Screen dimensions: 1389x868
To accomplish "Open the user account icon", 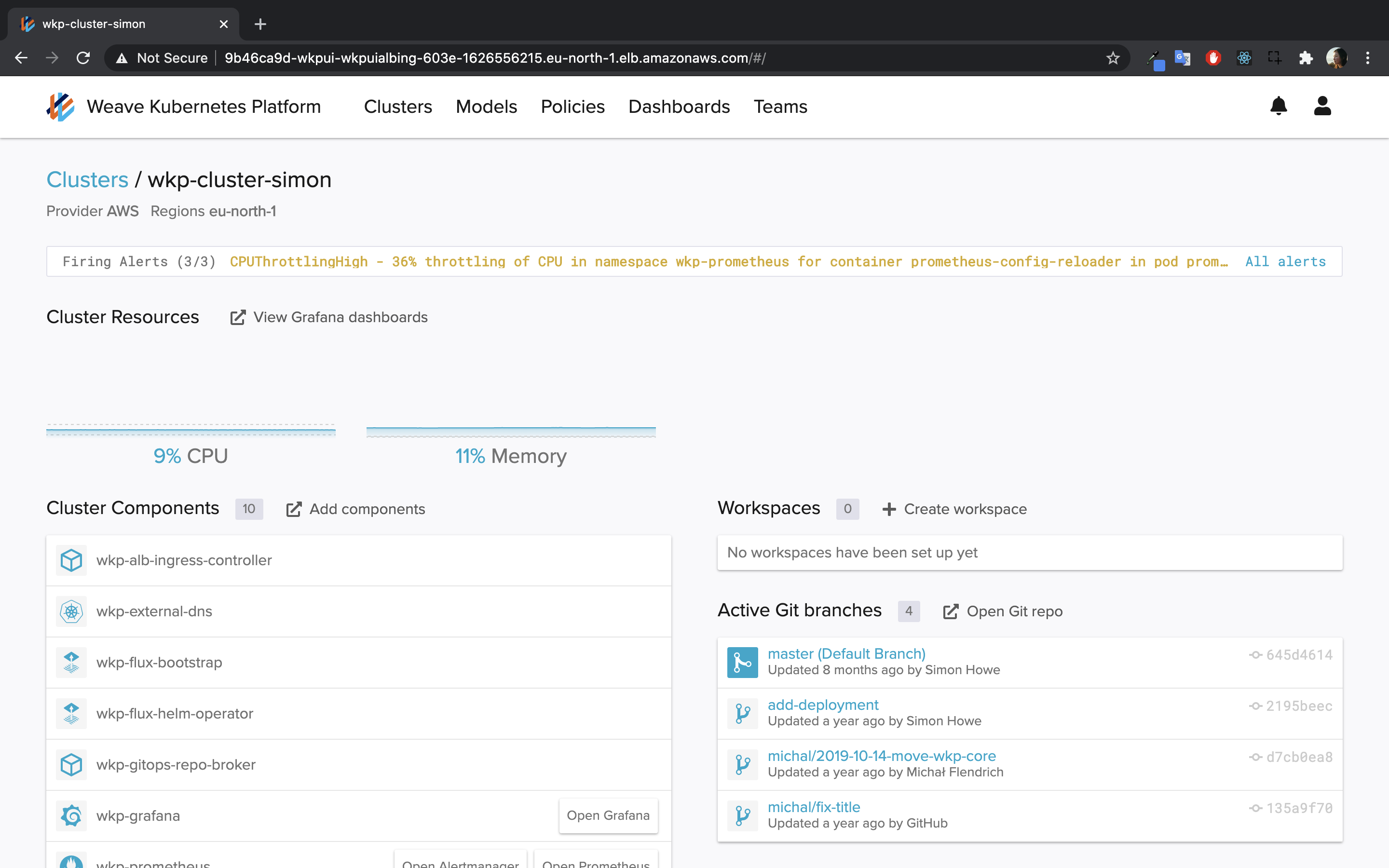I will coord(1322,106).
